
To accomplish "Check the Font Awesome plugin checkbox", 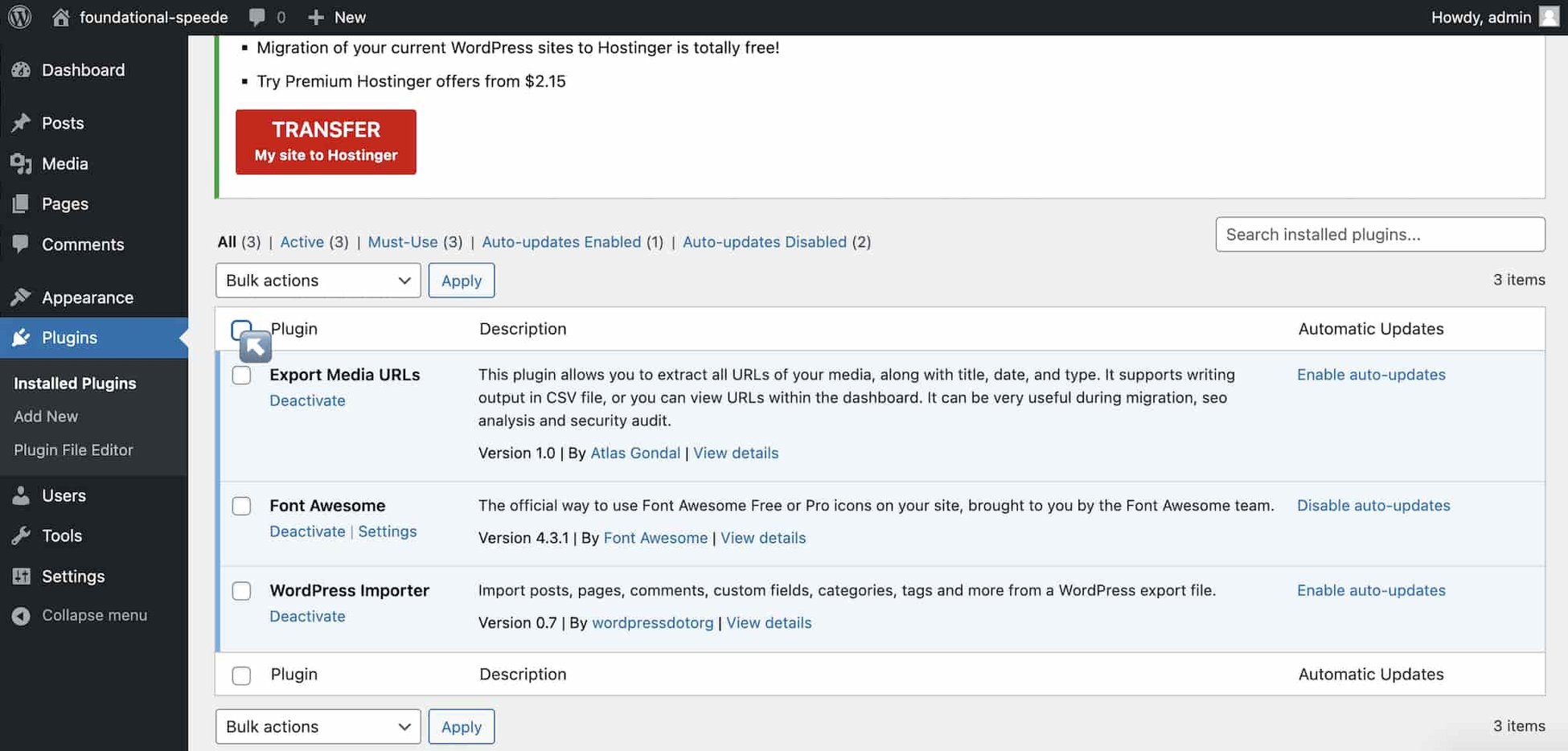I will click(241, 506).
